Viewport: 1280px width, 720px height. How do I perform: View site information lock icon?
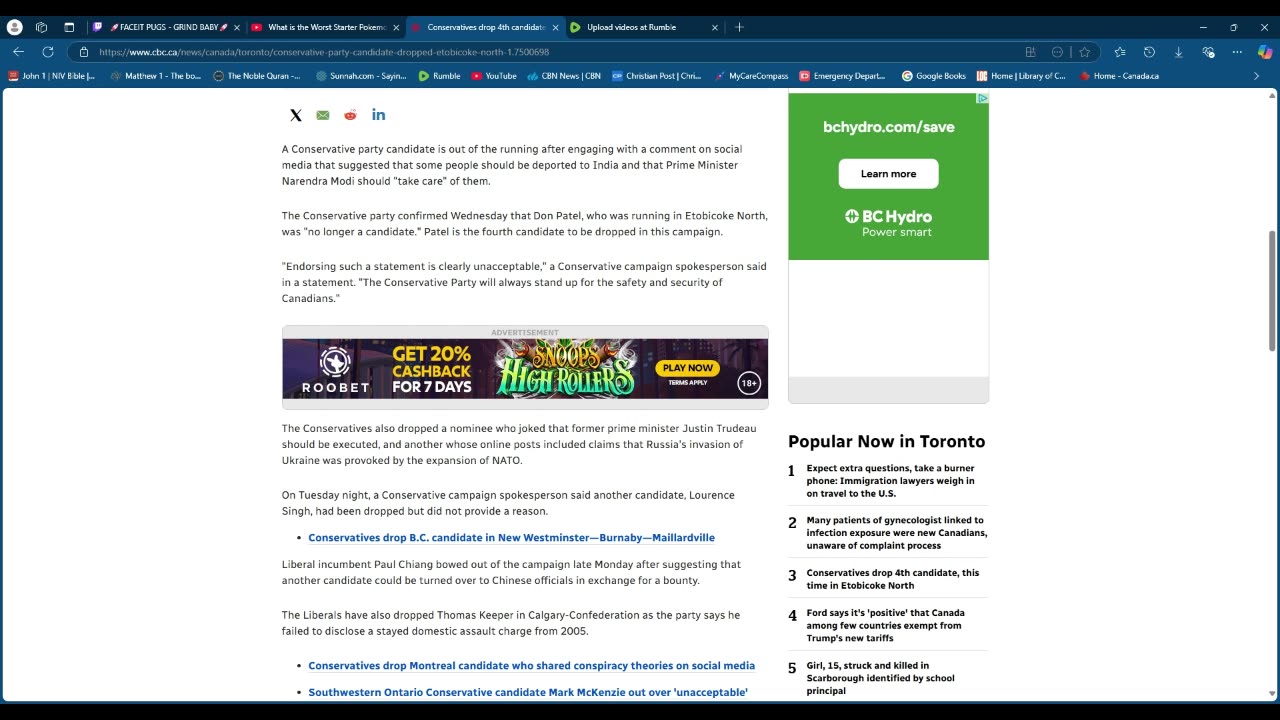click(84, 52)
